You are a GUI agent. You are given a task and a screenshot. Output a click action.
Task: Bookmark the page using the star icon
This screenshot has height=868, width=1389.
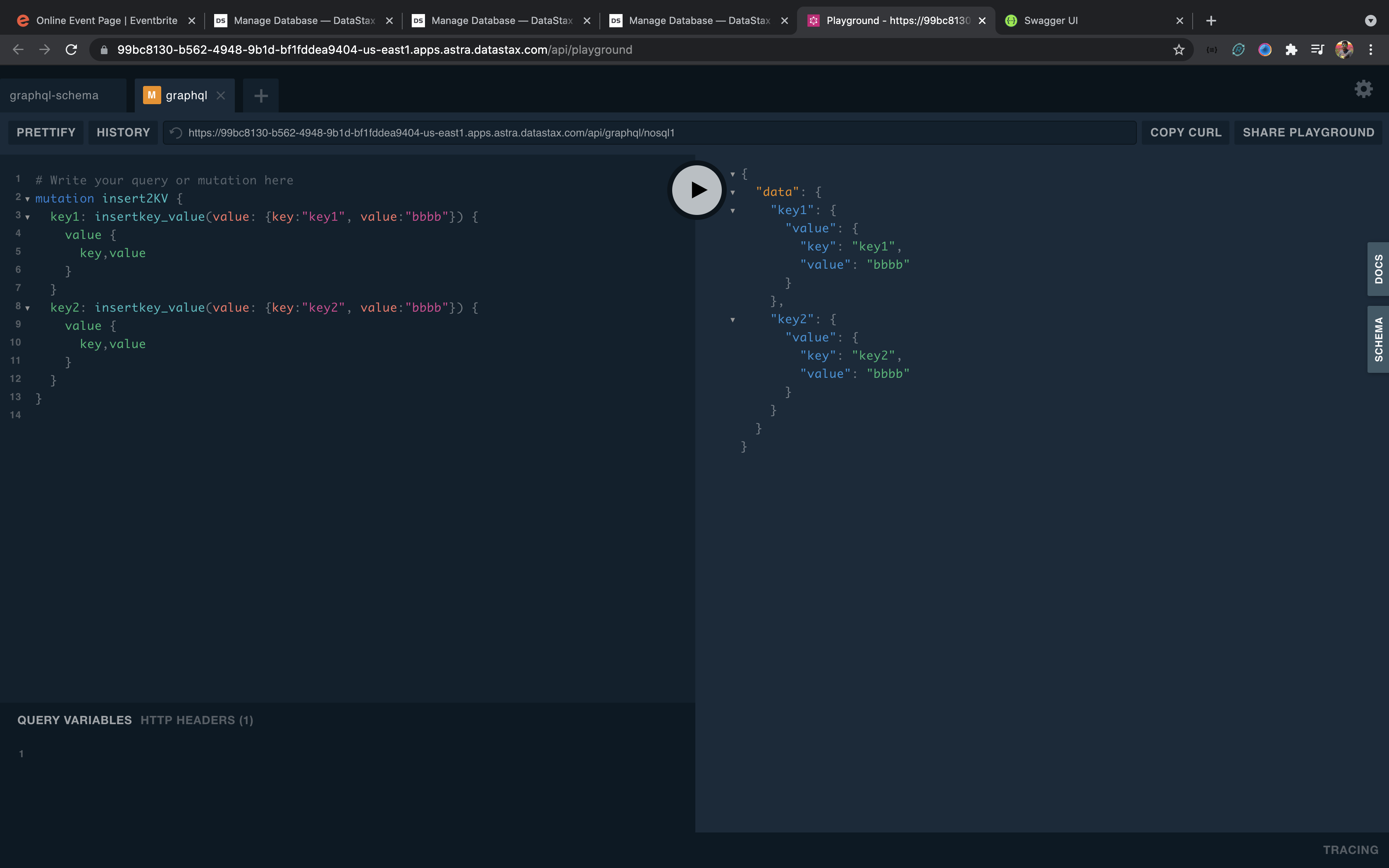pyautogui.click(x=1179, y=50)
